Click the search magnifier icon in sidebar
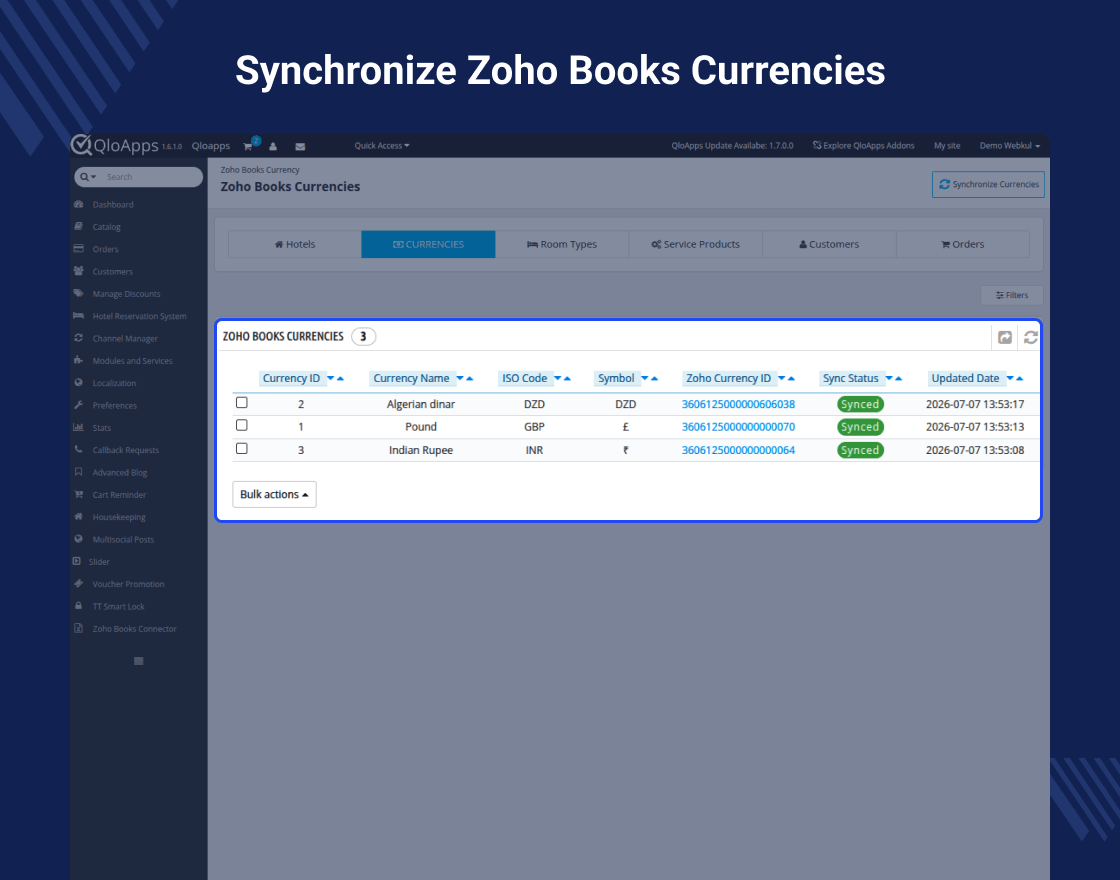 point(84,177)
